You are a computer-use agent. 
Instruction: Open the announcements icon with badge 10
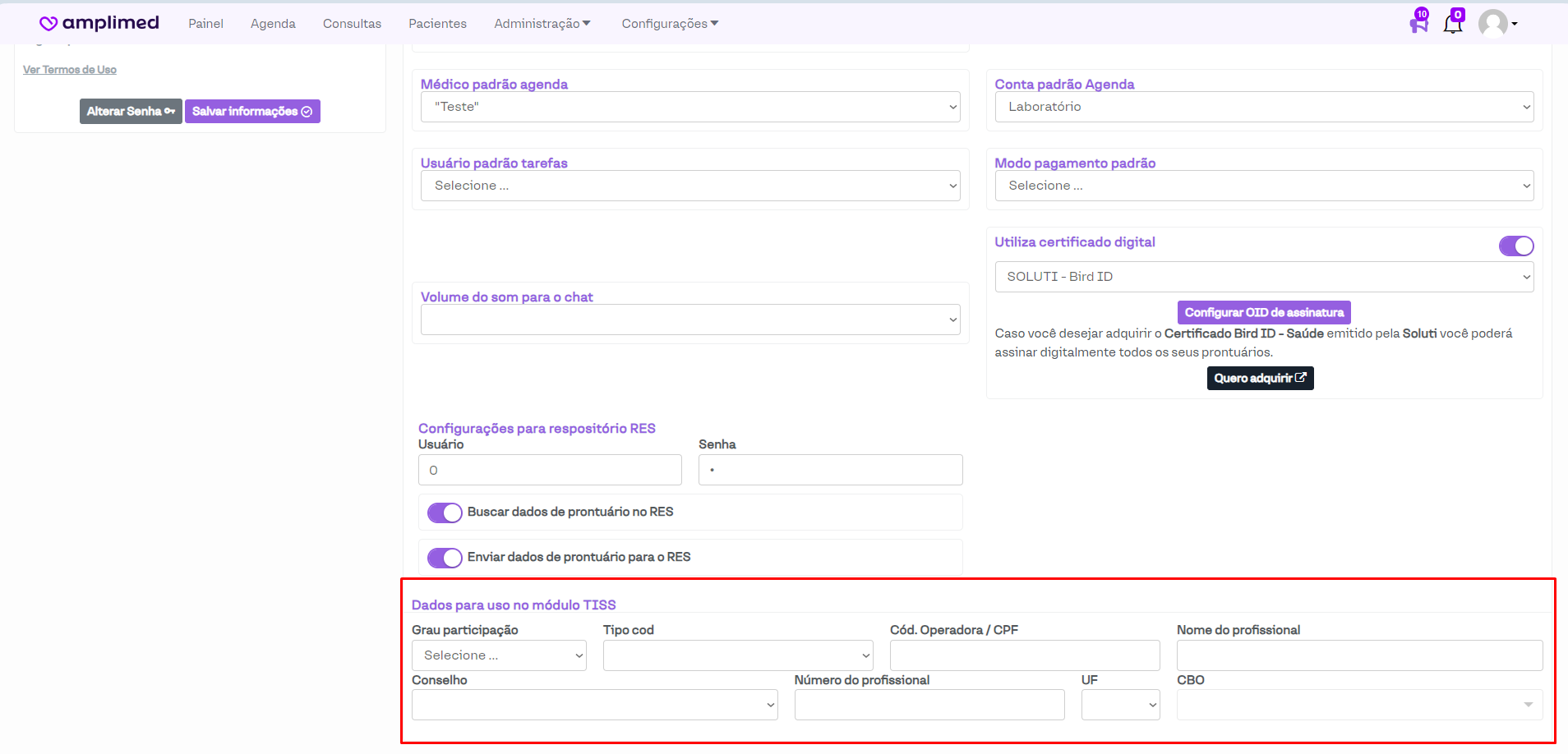[1418, 23]
